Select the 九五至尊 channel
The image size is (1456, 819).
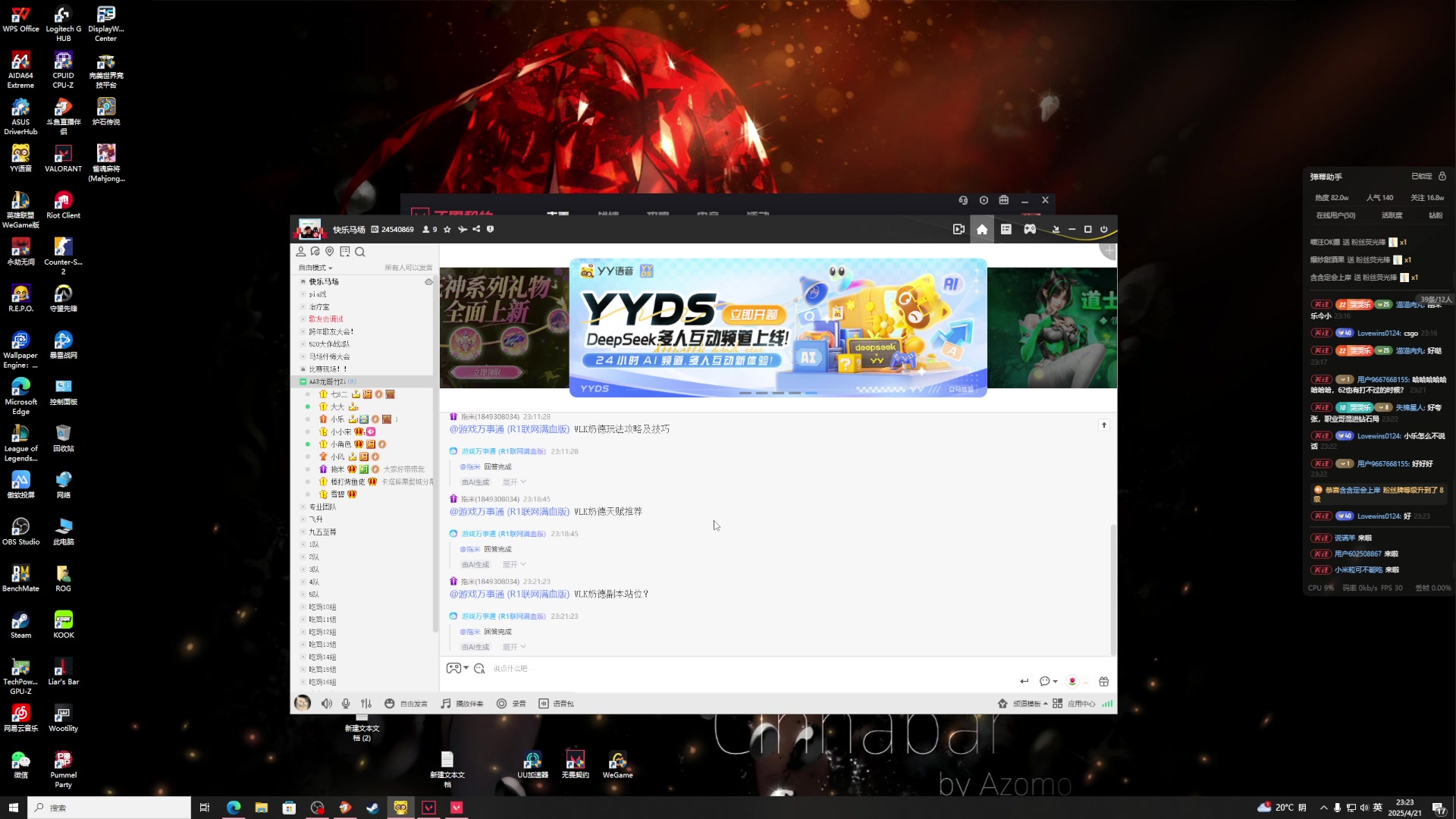pyautogui.click(x=322, y=532)
